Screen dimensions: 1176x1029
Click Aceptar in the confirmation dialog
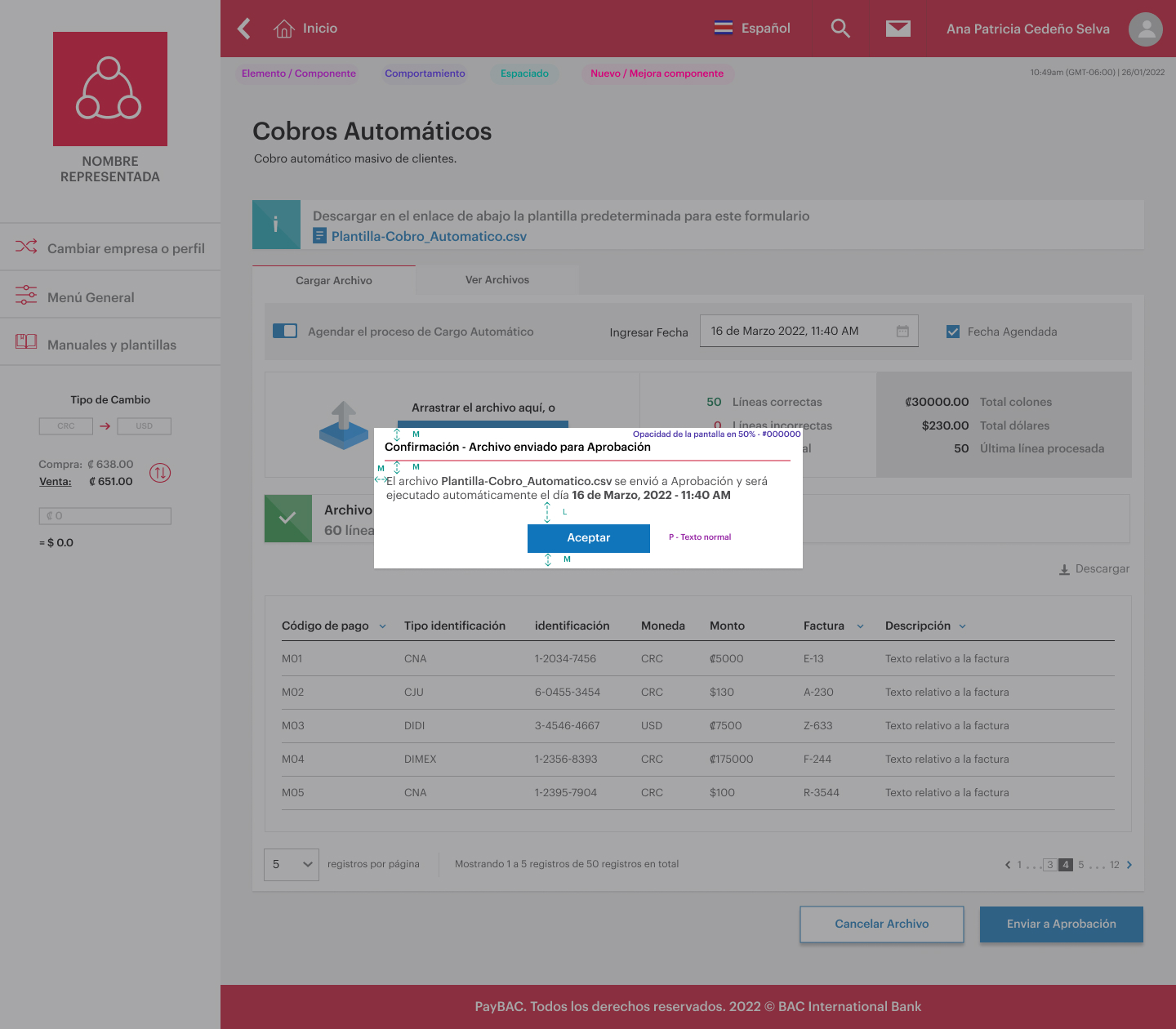click(588, 538)
